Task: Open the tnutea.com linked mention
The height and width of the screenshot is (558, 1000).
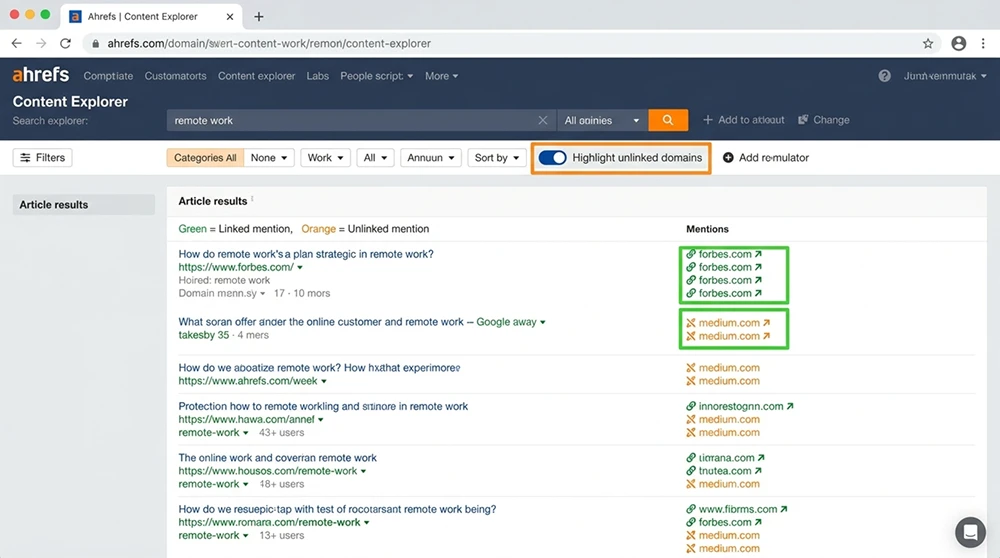Action: [x=724, y=471]
